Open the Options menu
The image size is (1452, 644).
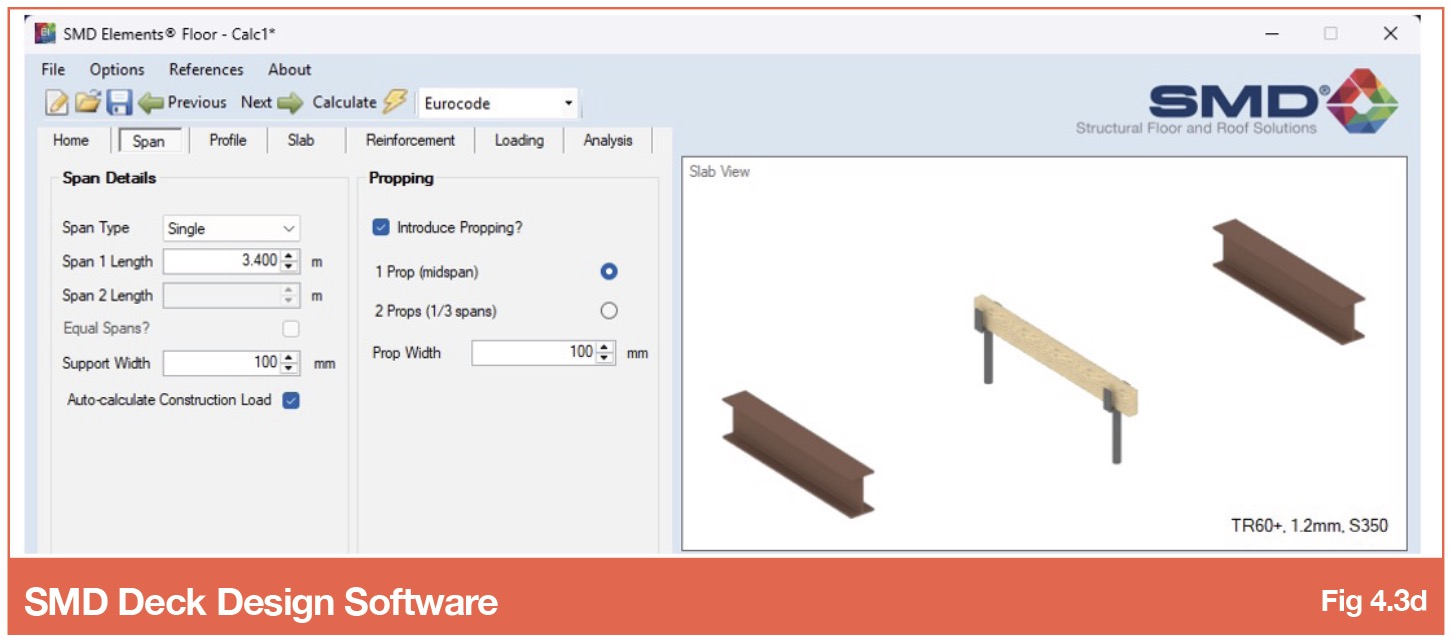click(117, 69)
